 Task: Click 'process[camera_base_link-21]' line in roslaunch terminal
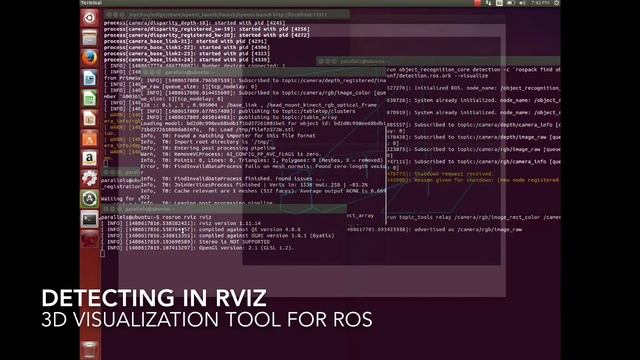pyautogui.click(x=185, y=42)
